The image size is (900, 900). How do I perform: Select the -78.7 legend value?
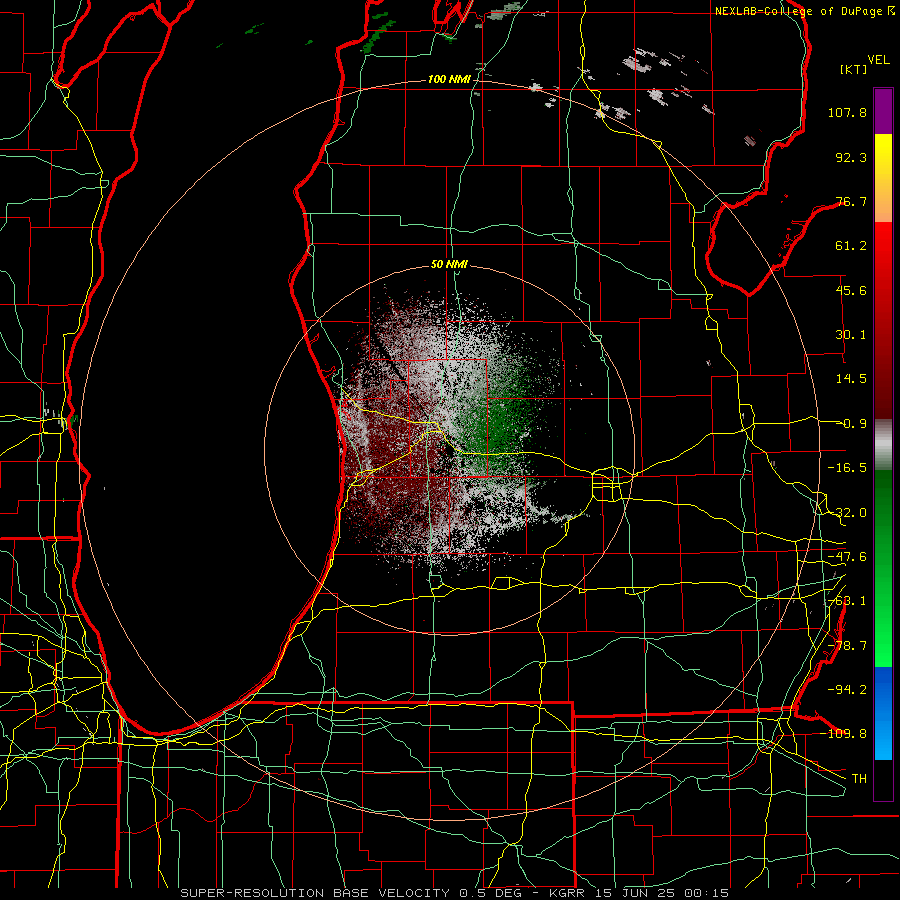(x=847, y=646)
